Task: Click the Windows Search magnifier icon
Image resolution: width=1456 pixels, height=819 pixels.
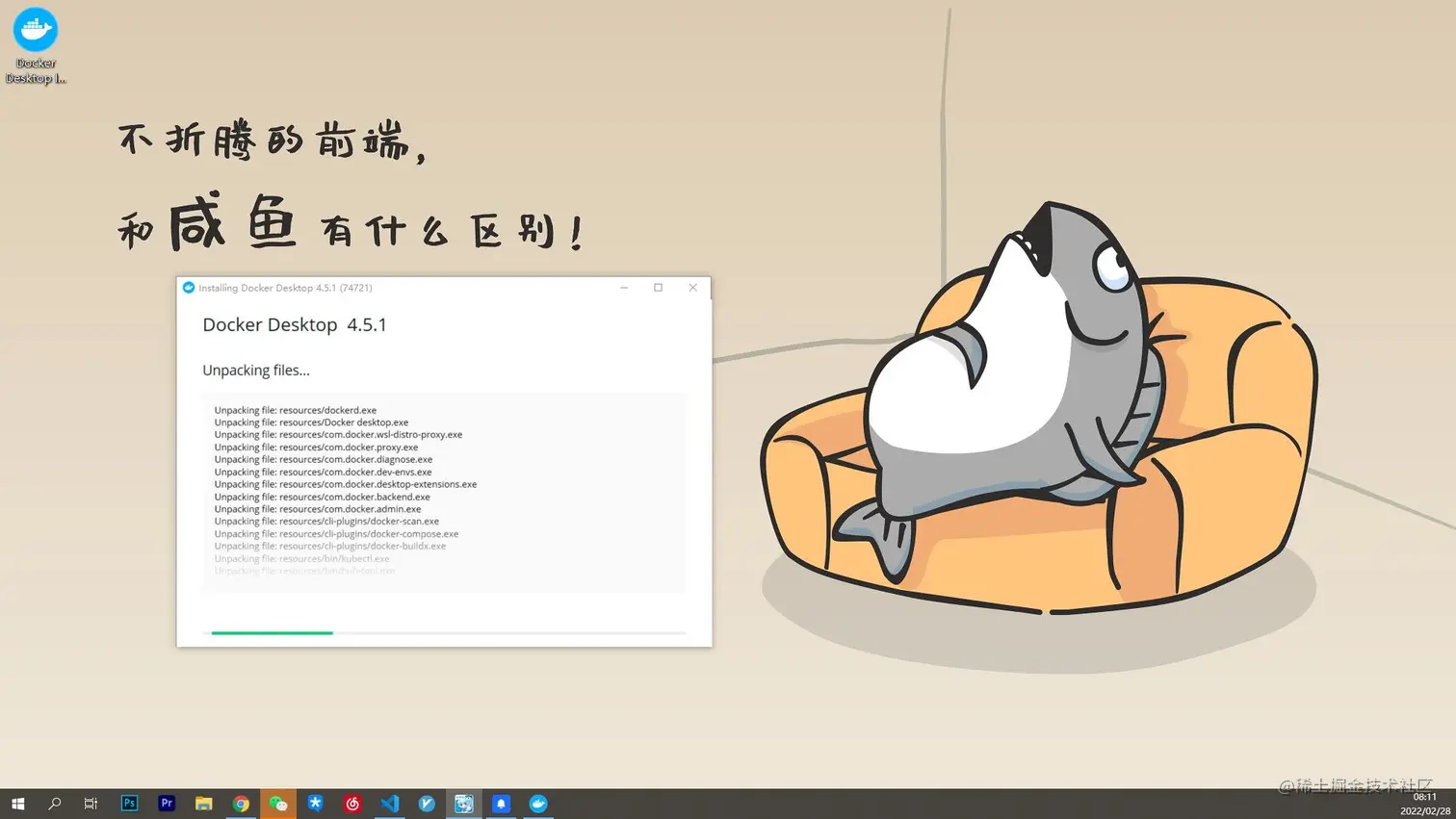Action: (54, 804)
